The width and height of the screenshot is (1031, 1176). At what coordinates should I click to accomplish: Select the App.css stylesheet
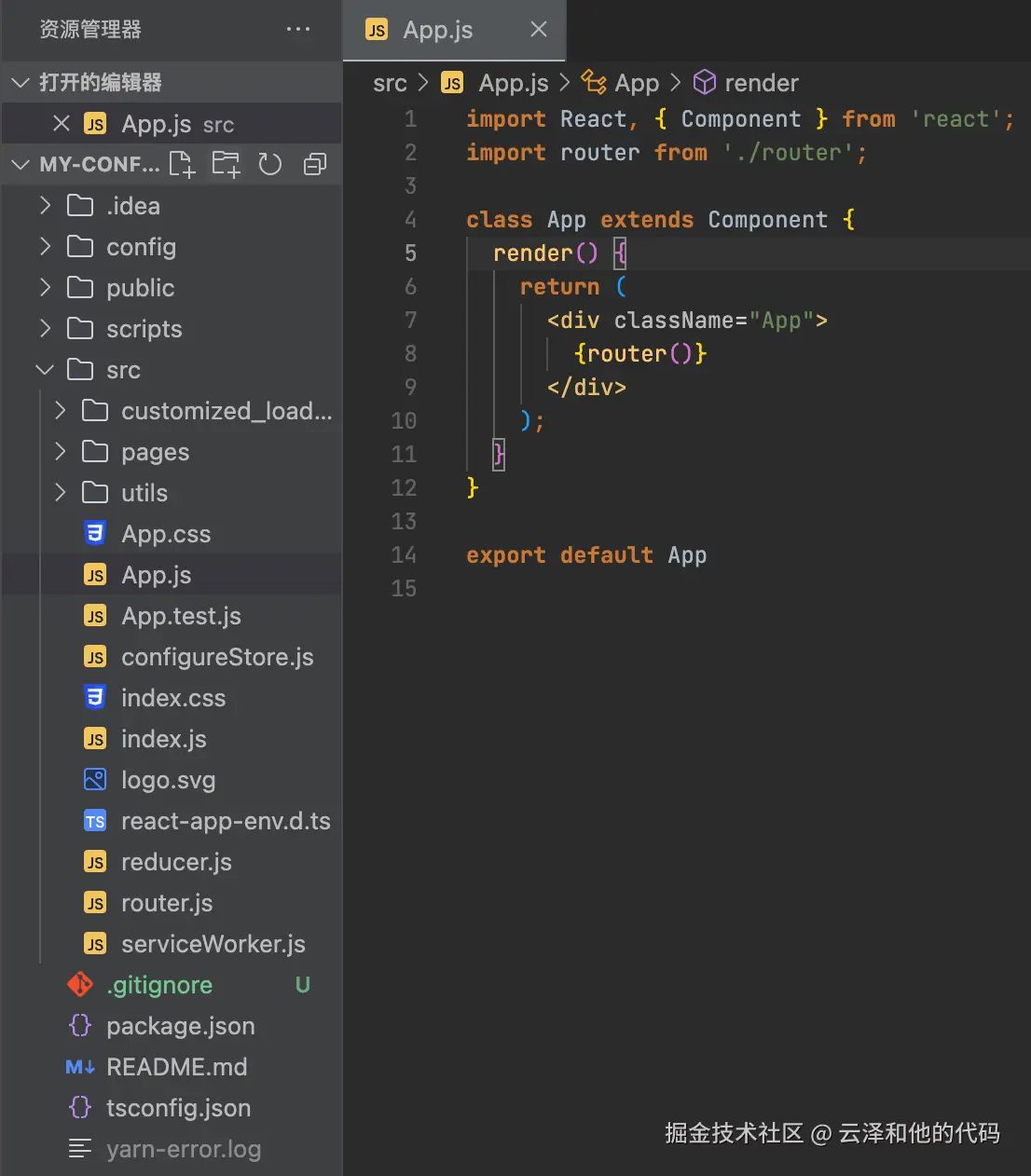[x=167, y=534]
